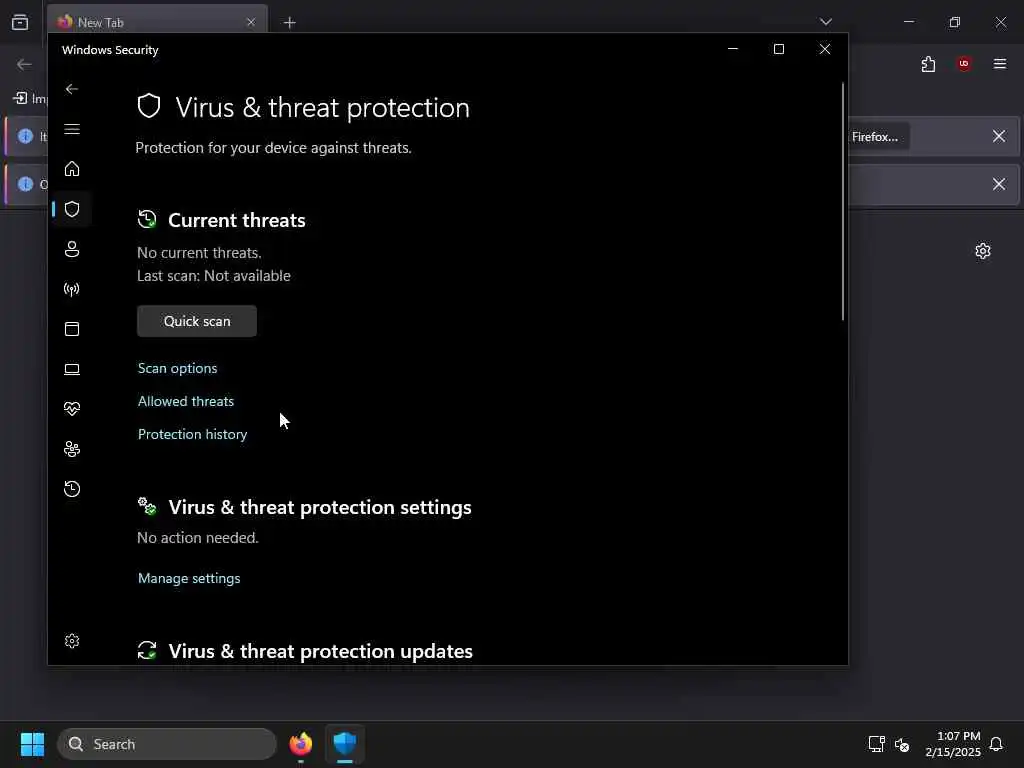1024x768 pixels.
Task: Click Firefox back navigation arrow
Action: [24, 64]
